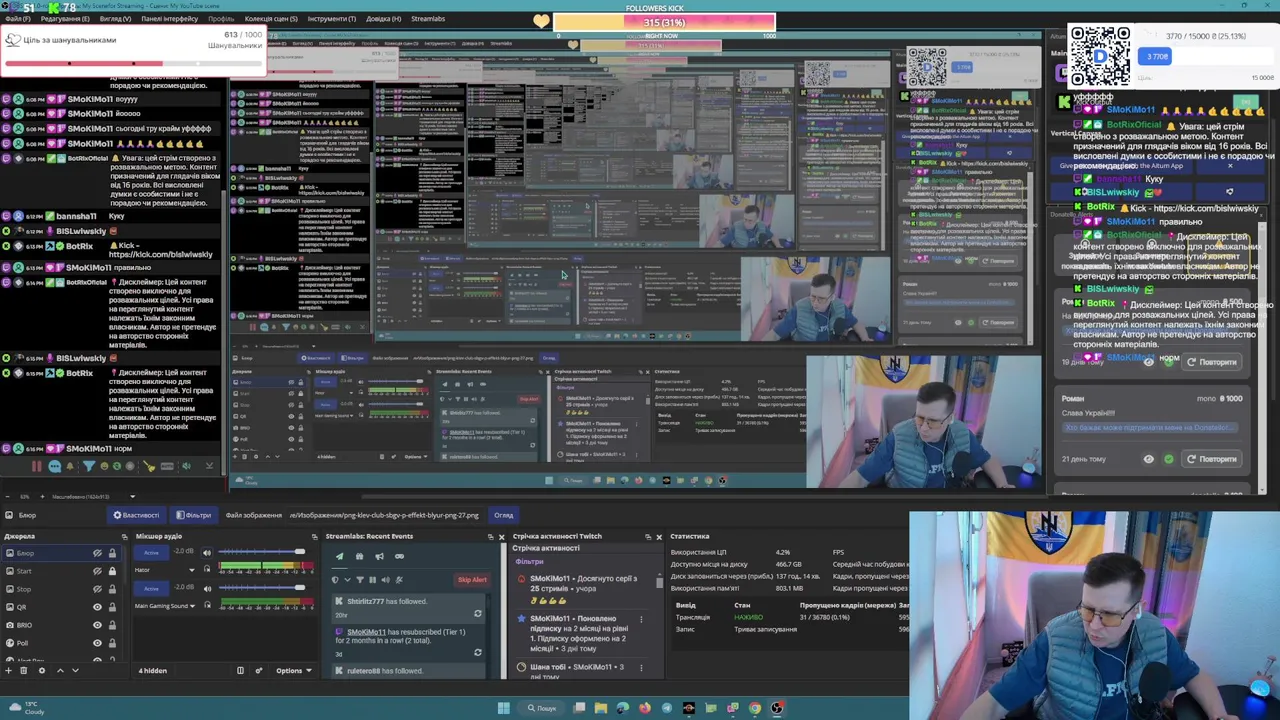This screenshot has width=1280, height=720.
Task: Hide the BRIO source
Action: click(97, 625)
